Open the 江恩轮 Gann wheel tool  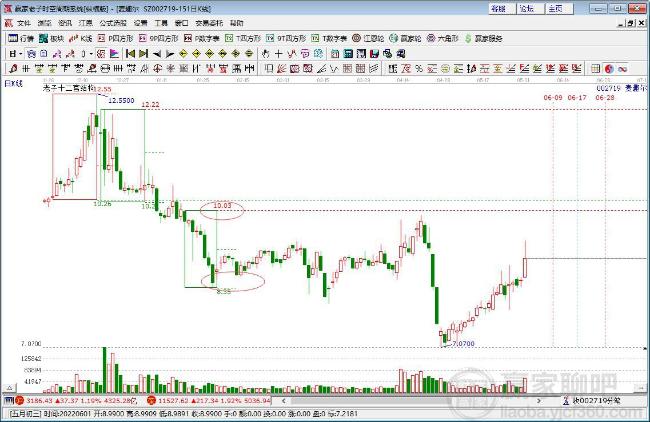click(368, 39)
